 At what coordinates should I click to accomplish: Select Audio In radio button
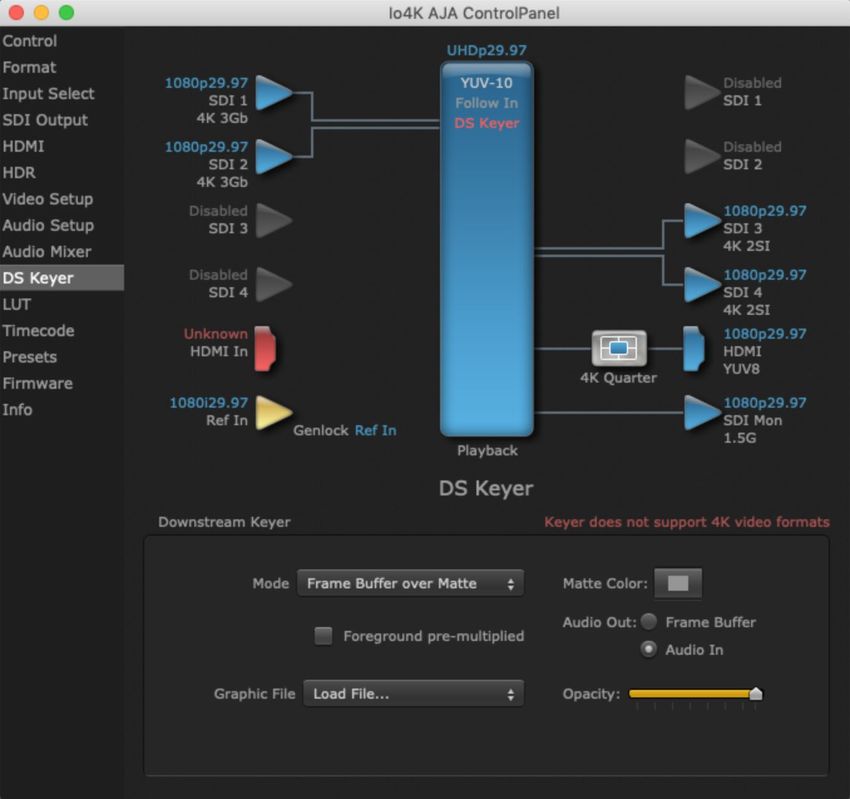[x=648, y=649]
